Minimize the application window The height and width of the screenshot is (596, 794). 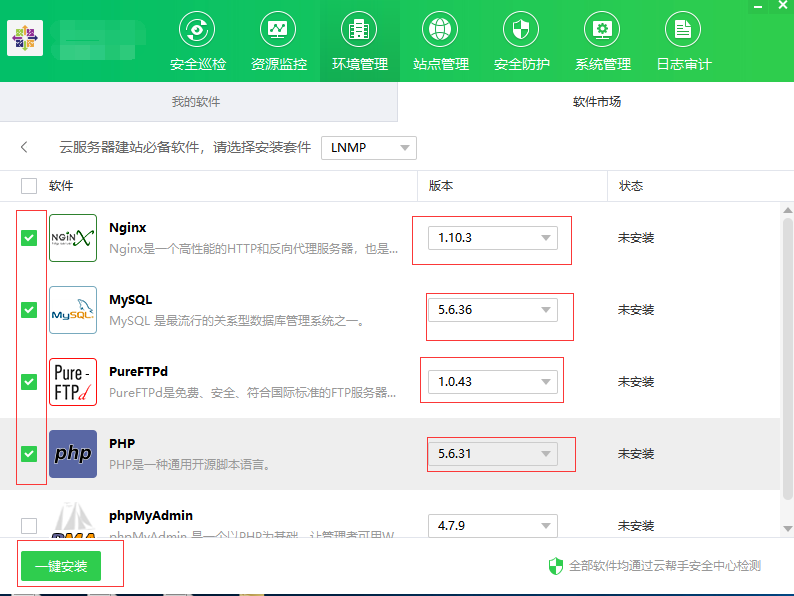pyautogui.click(x=758, y=7)
